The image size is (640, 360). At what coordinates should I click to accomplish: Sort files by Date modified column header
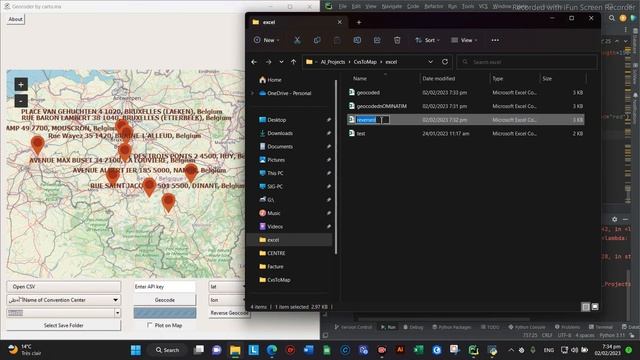click(438, 78)
